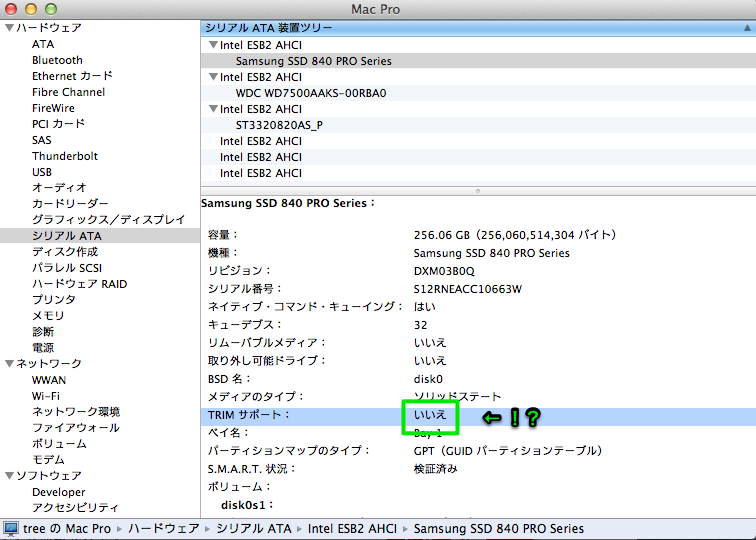This screenshot has width=756, height=540.
Task: Click queue depth value 32
Action: (x=420, y=325)
